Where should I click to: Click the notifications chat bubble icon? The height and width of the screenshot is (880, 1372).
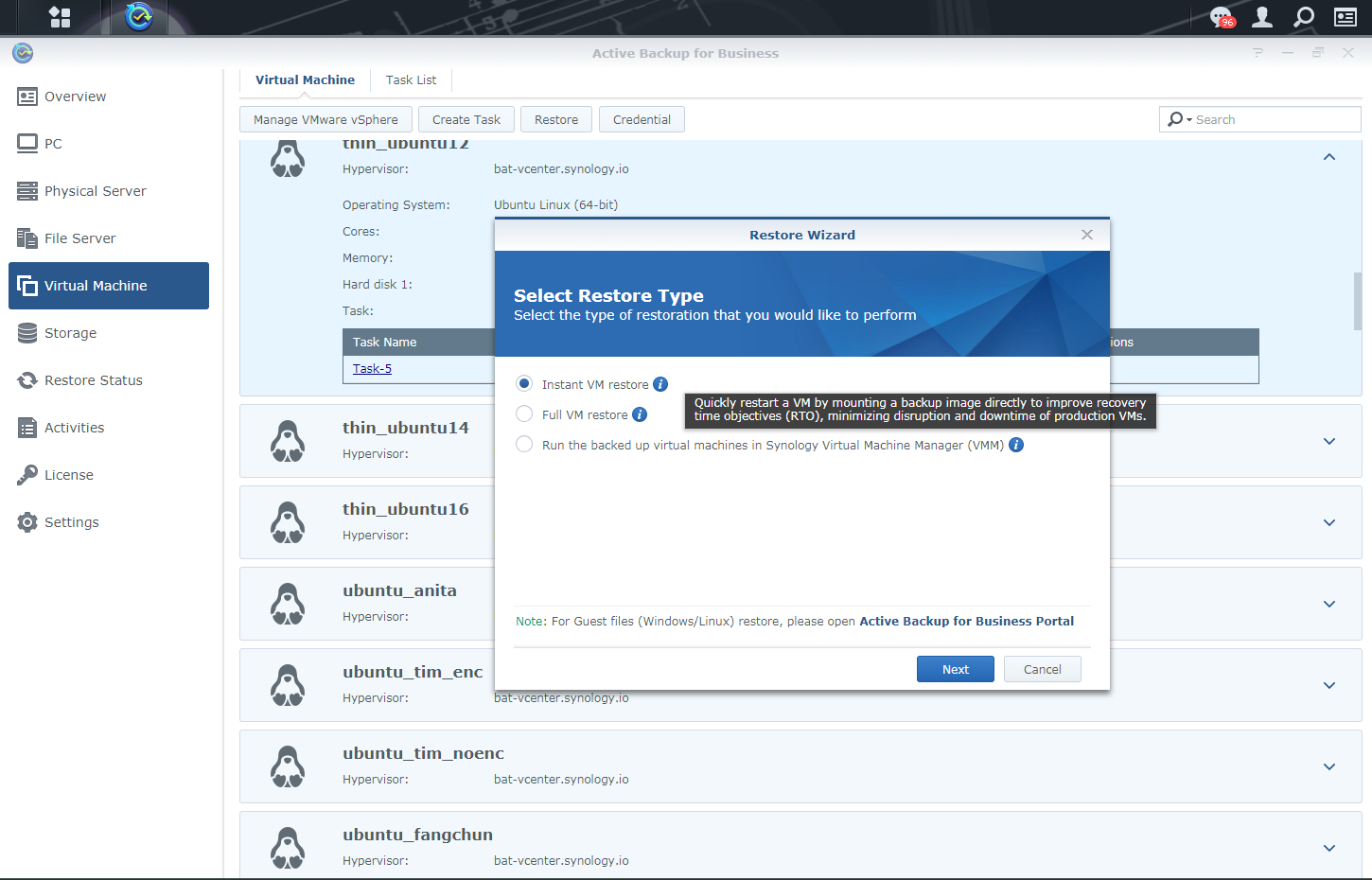pyautogui.click(x=1222, y=17)
